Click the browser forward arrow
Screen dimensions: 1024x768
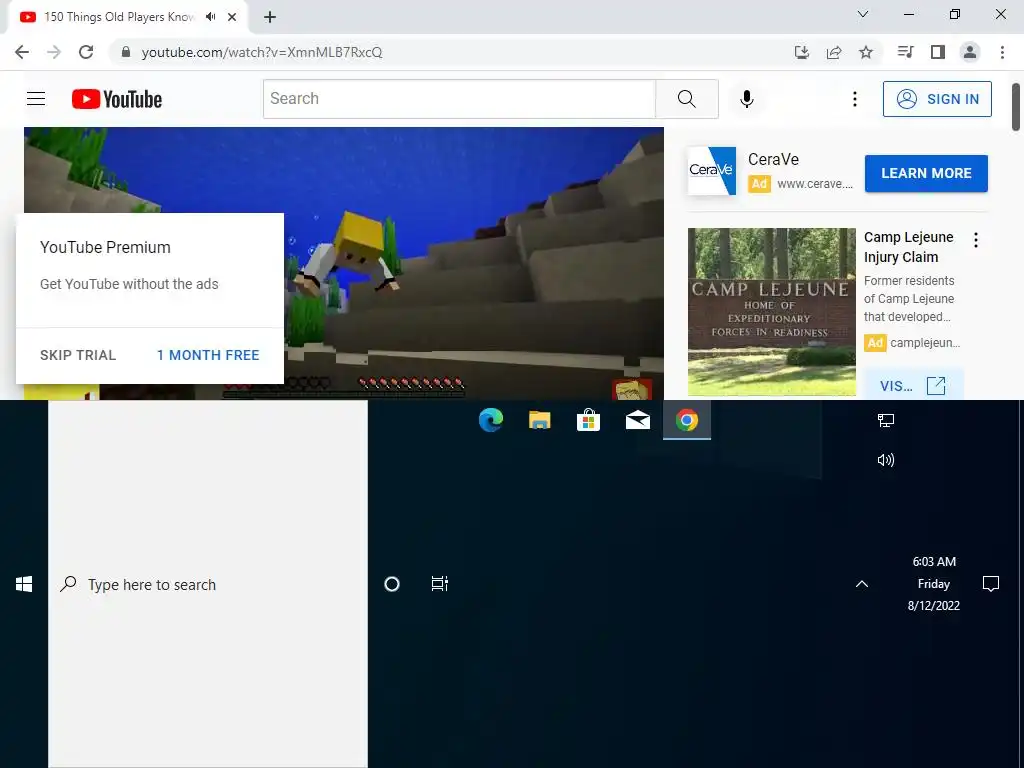54,52
